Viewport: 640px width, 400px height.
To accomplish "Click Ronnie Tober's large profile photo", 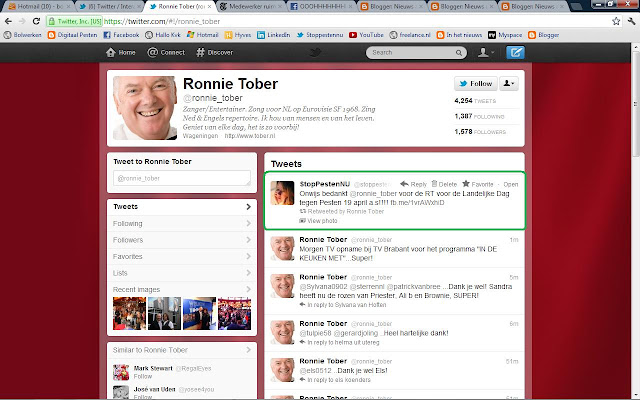I will coord(145,108).
